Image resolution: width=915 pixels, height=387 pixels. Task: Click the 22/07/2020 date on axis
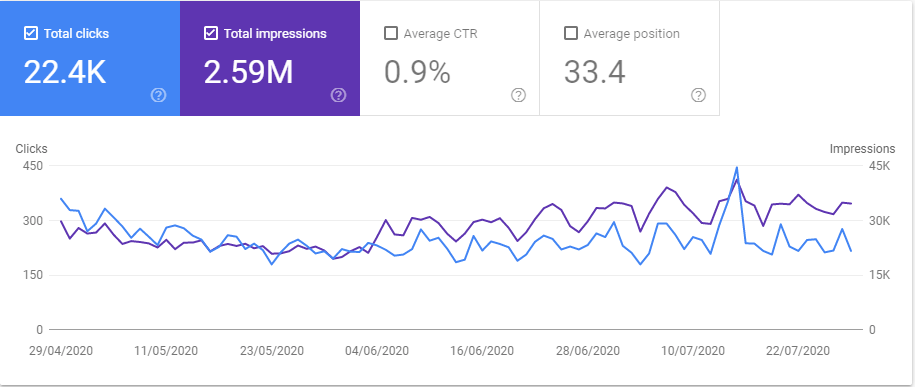coord(798,351)
